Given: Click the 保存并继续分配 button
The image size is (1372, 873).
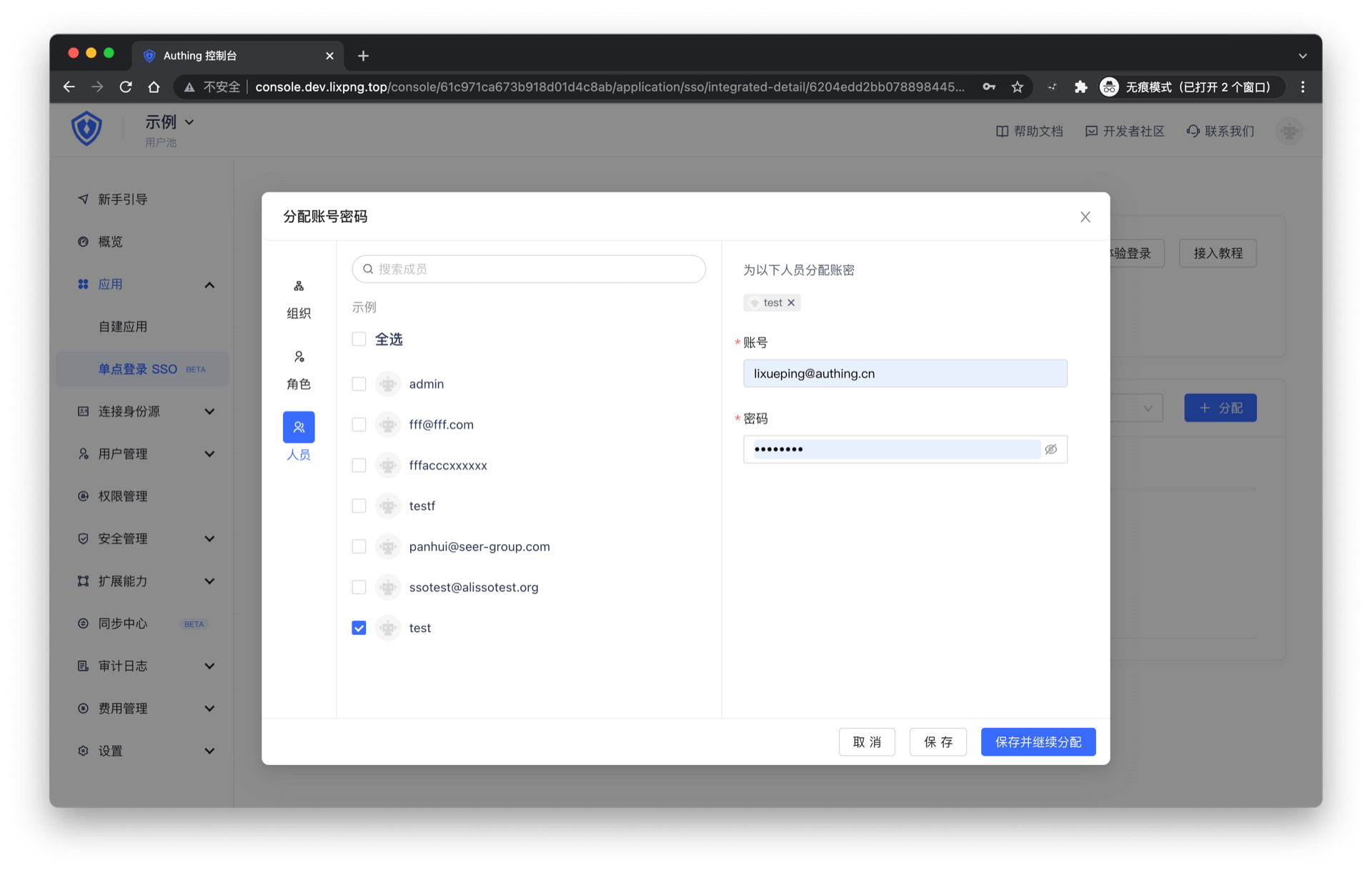Looking at the screenshot, I should (1038, 741).
